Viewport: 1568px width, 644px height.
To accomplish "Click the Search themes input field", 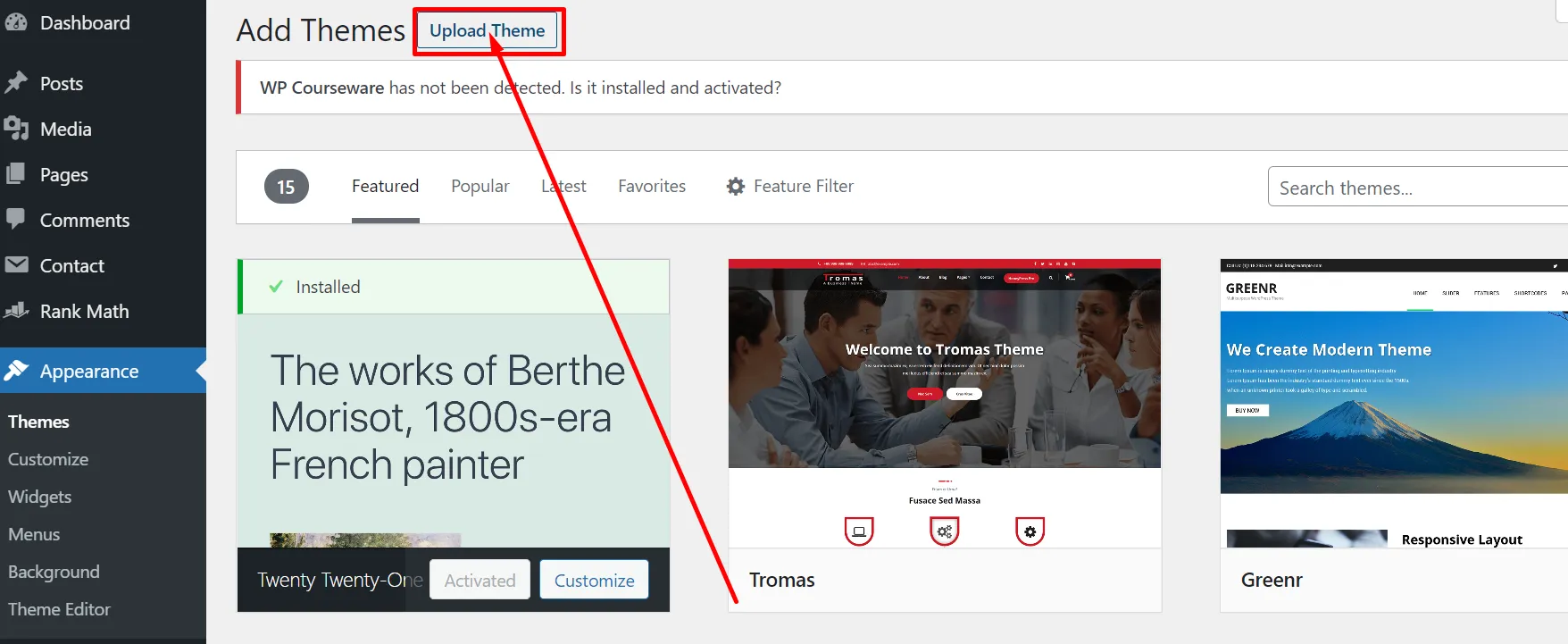I will [1418, 187].
